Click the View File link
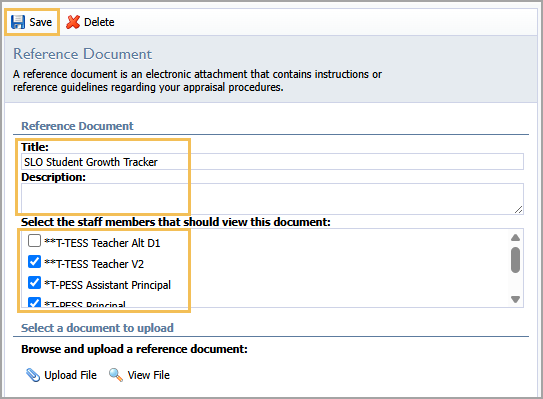The width and height of the screenshot is (543, 399). [x=149, y=375]
